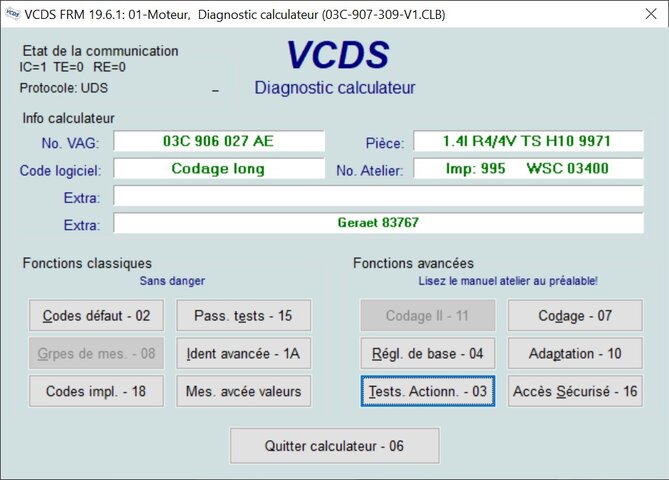Click the Extra field Geraet 83767

click(x=378, y=223)
